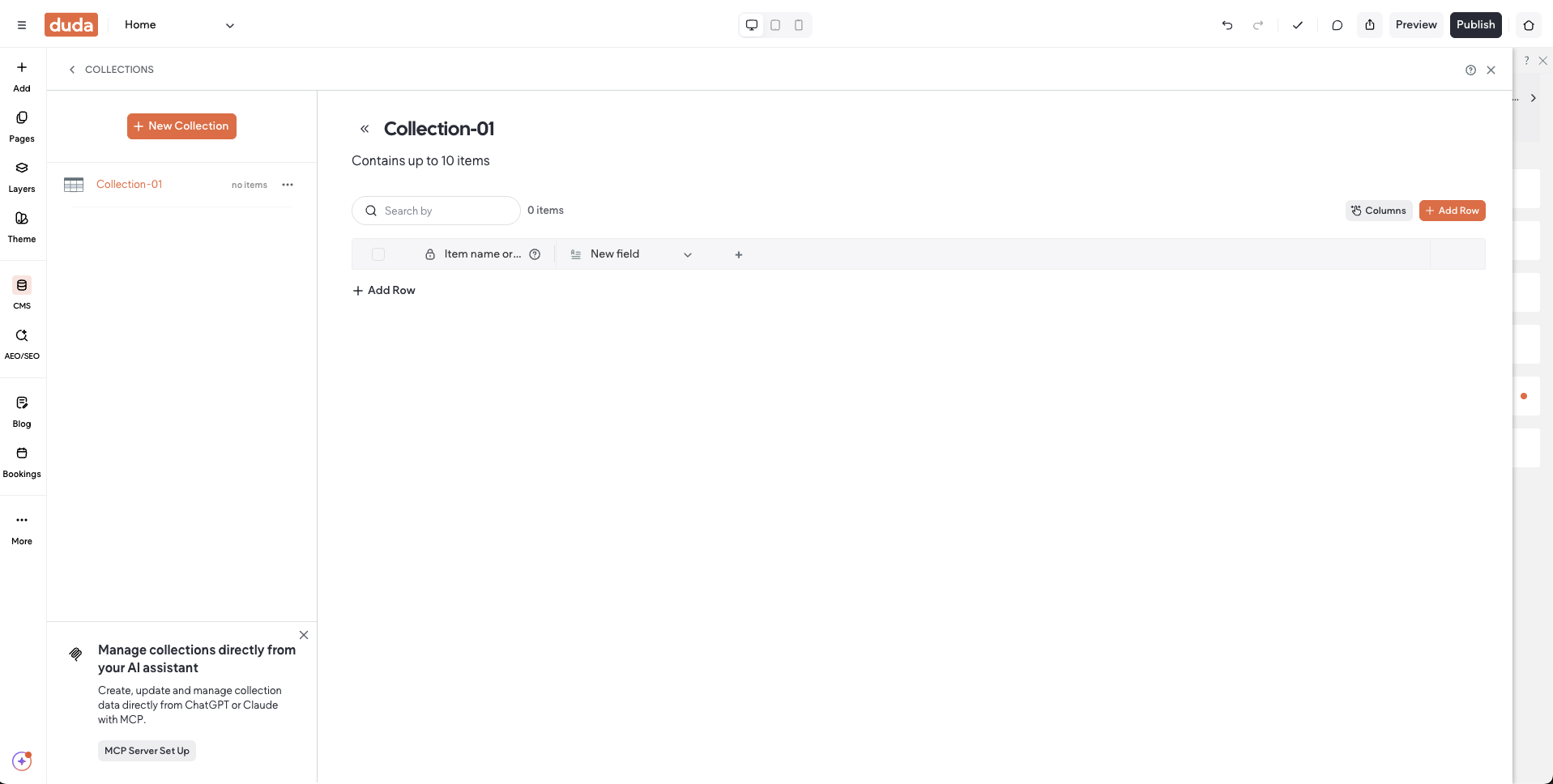Click the orange Add Row button
Screen dimensions: 1553x784
[1452, 211]
